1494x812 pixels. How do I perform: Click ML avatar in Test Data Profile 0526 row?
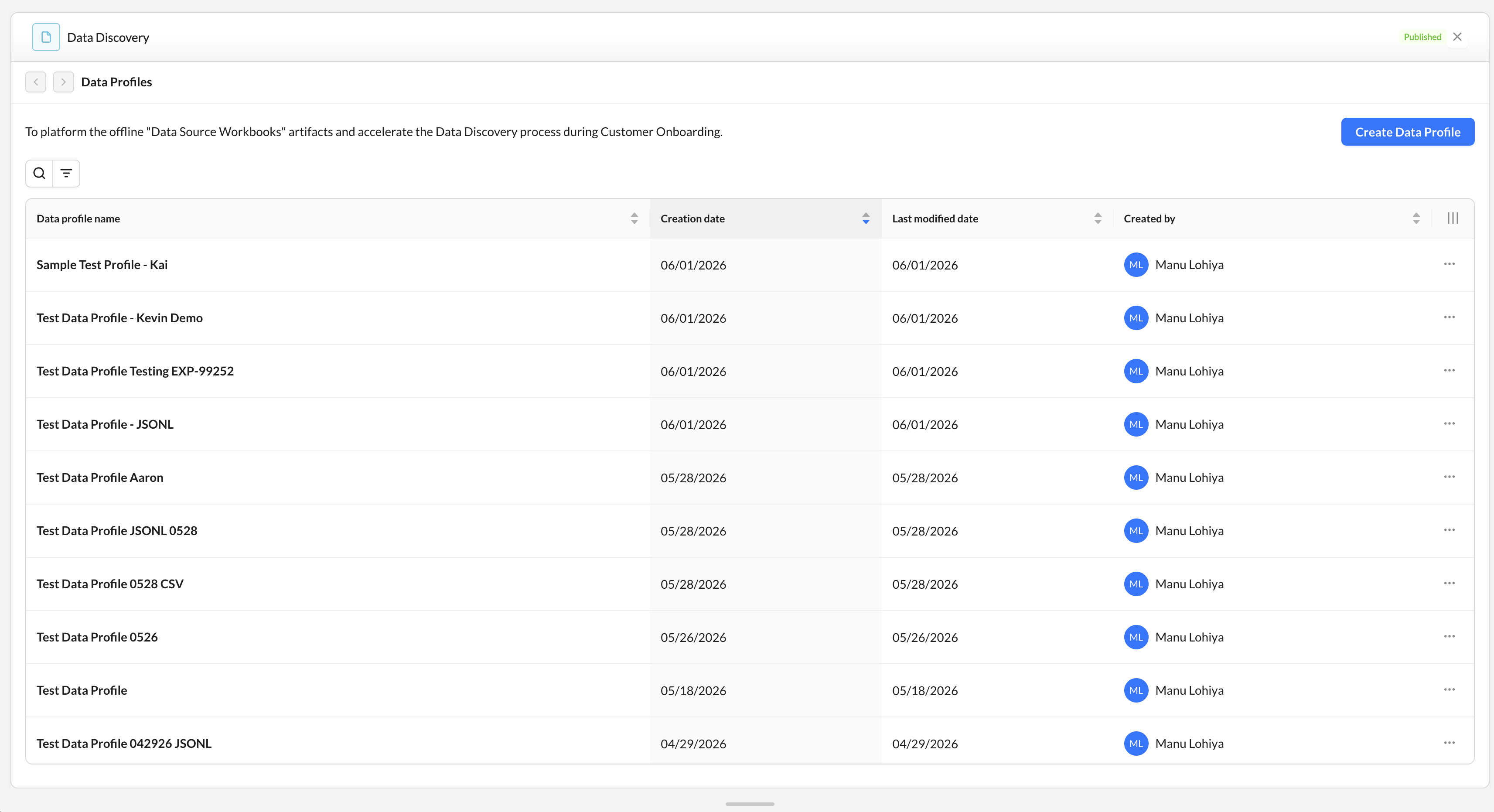(x=1136, y=638)
